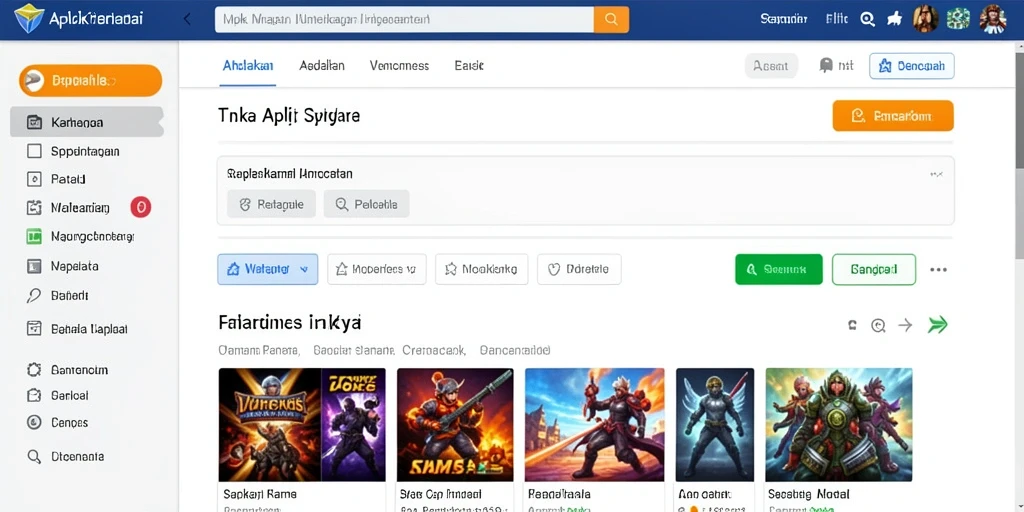The image size is (1024, 512).
Task: Open the magnifier icon in the header
Action: [x=867, y=20]
